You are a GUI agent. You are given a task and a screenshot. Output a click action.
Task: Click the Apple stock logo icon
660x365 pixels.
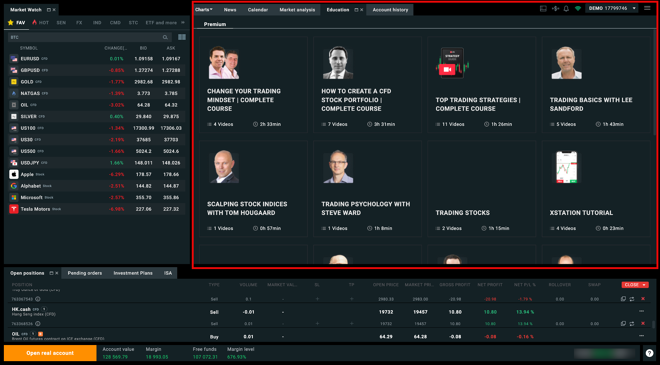click(14, 174)
